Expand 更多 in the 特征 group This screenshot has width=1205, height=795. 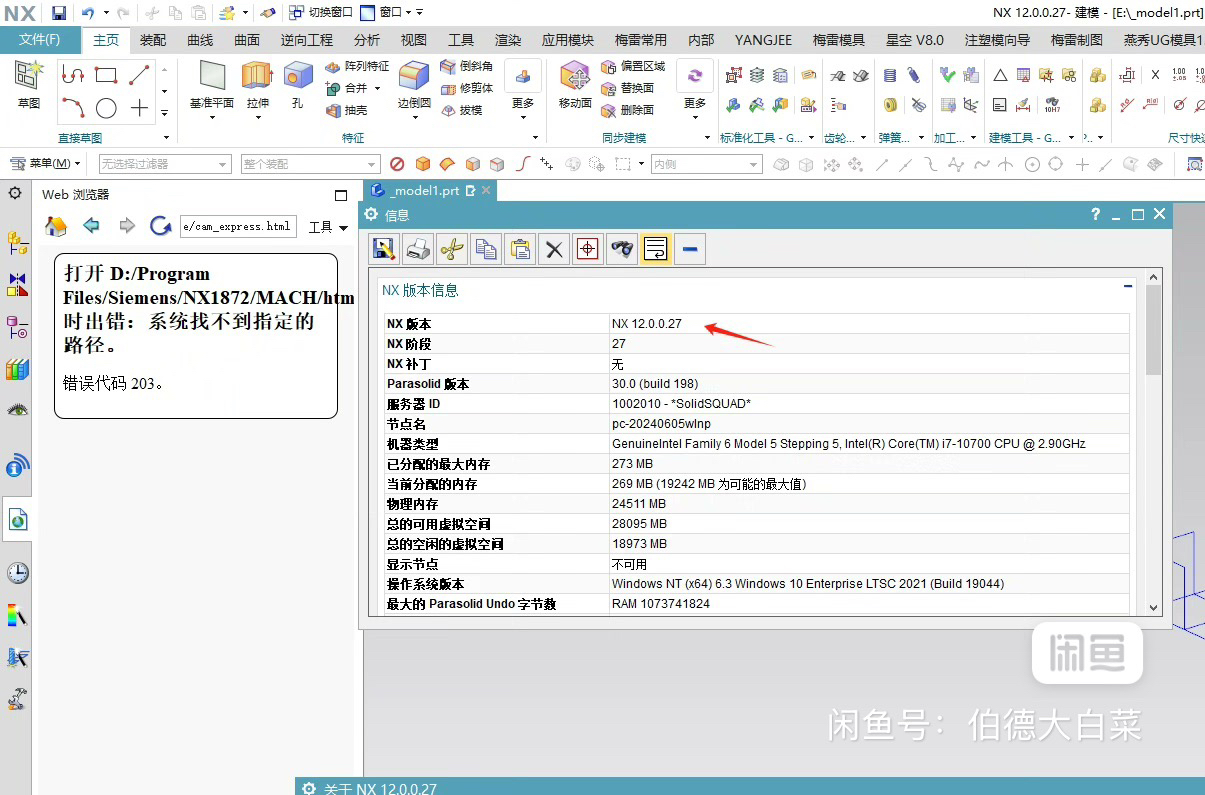[x=523, y=90]
